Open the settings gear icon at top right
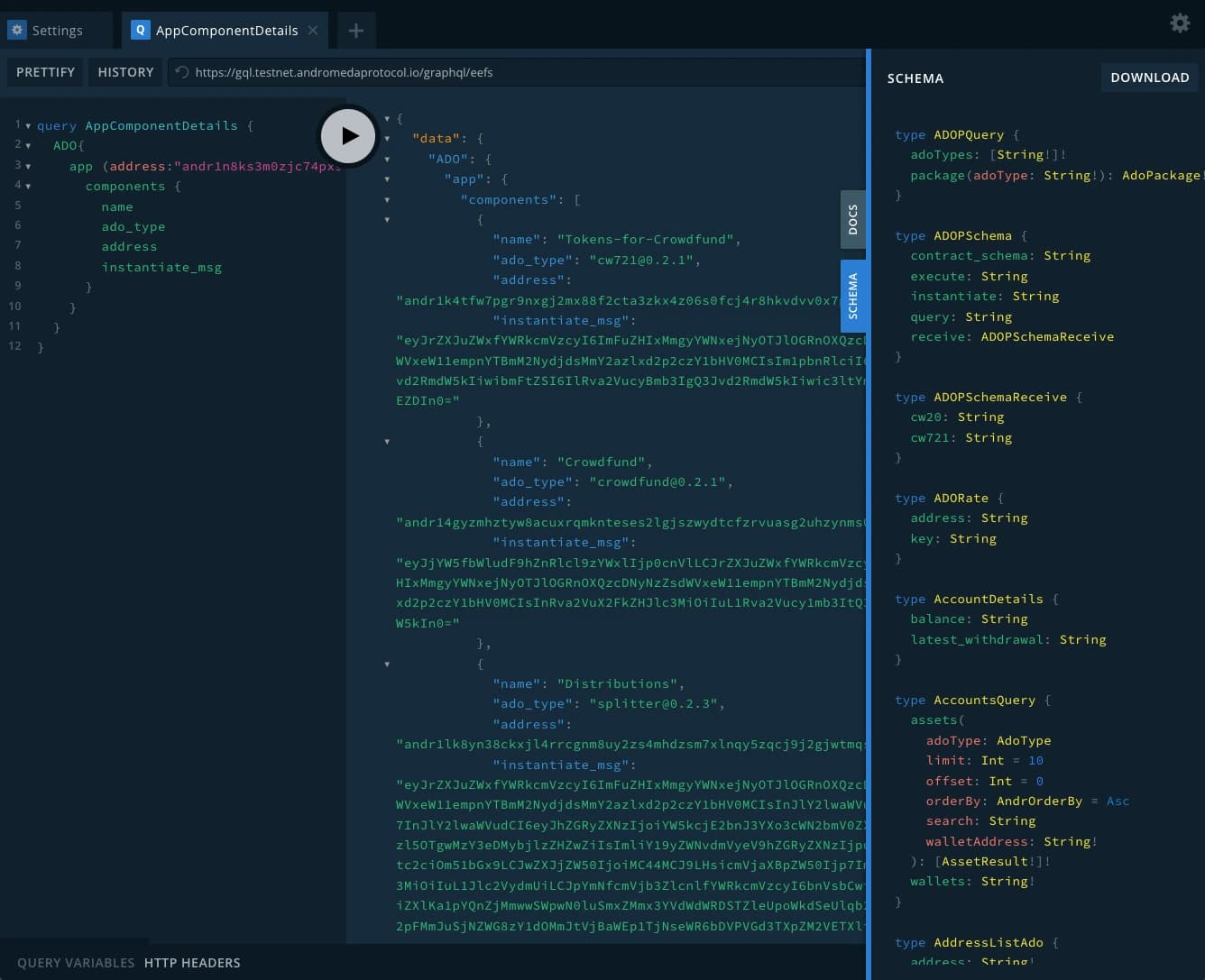This screenshot has width=1205, height=980. 1180,23
